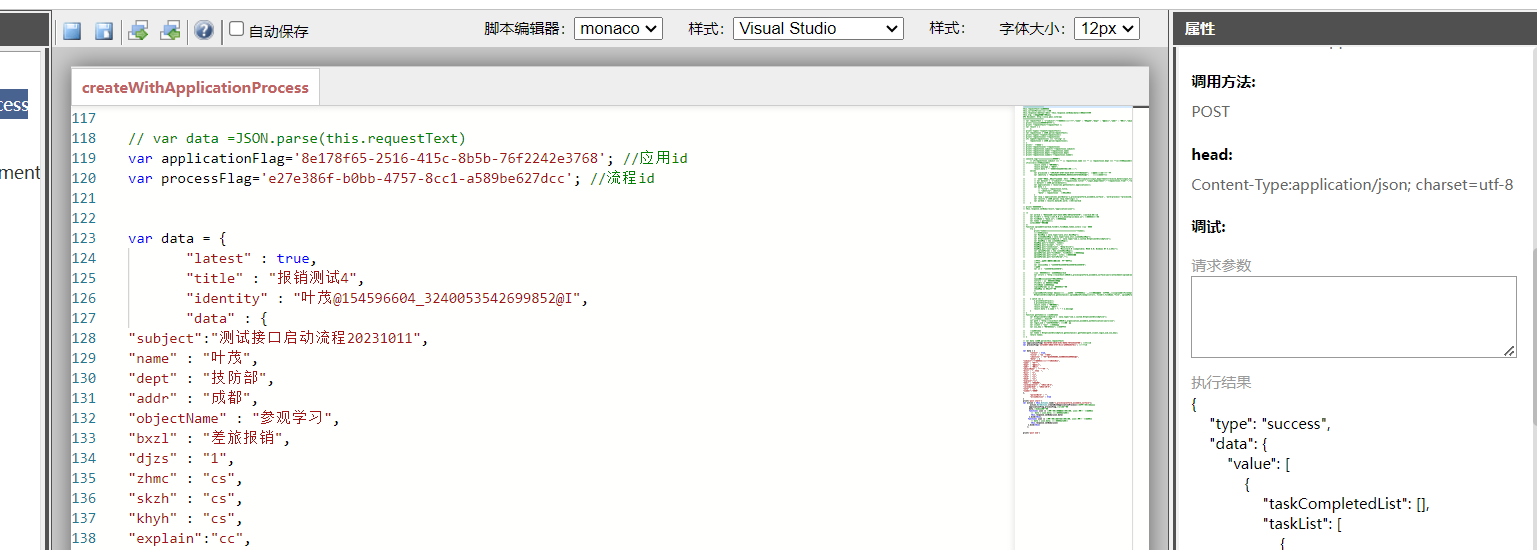1537x550 pixels.
Task: Click line number 127
Action: [x=84, y=318]
